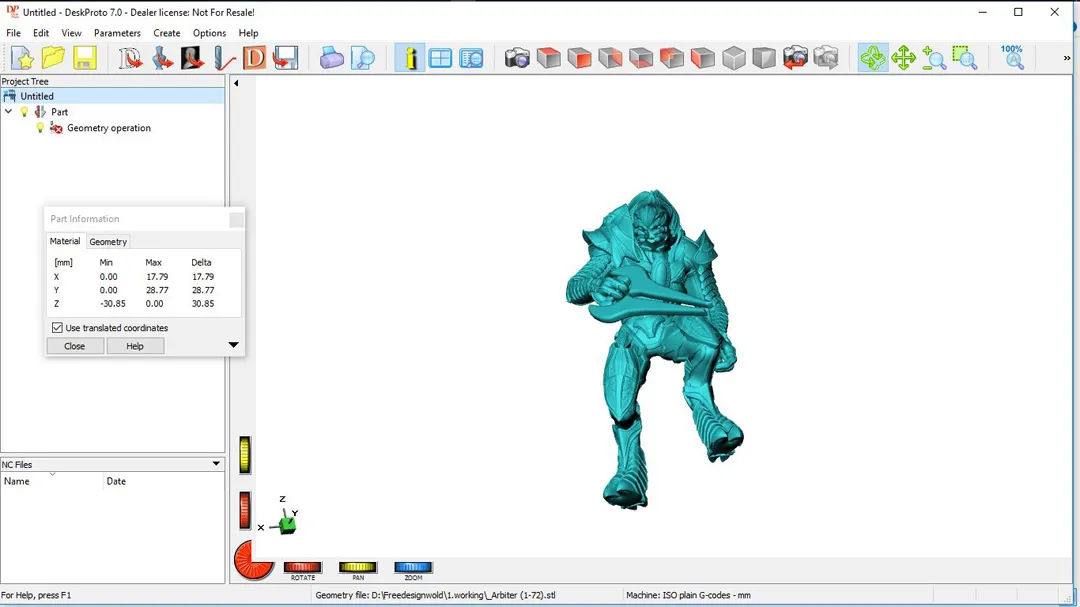Start a new project with wizard icon
Screen dimensions: 1080x607
[22, 58]
